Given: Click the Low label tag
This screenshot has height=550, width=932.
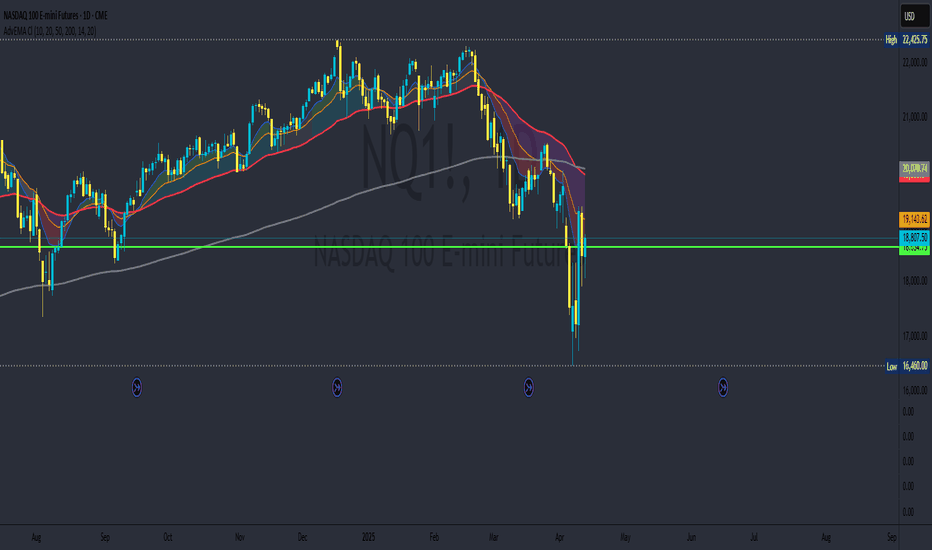Looking at the screenshot, I should point(892,366).
